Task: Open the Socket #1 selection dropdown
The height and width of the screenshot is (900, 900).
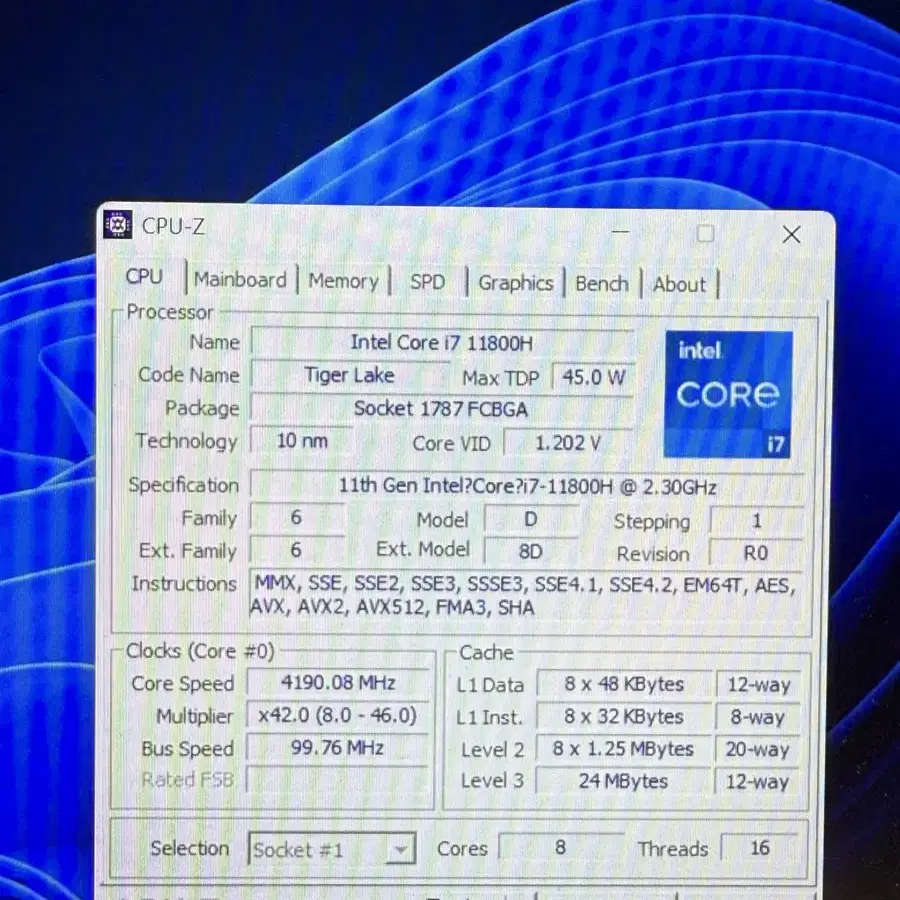Action: 332,849
